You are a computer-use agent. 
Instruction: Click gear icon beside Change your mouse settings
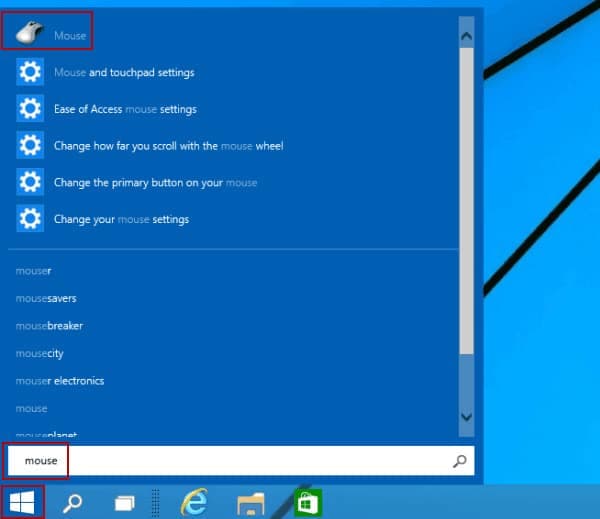tap(30, 219)
